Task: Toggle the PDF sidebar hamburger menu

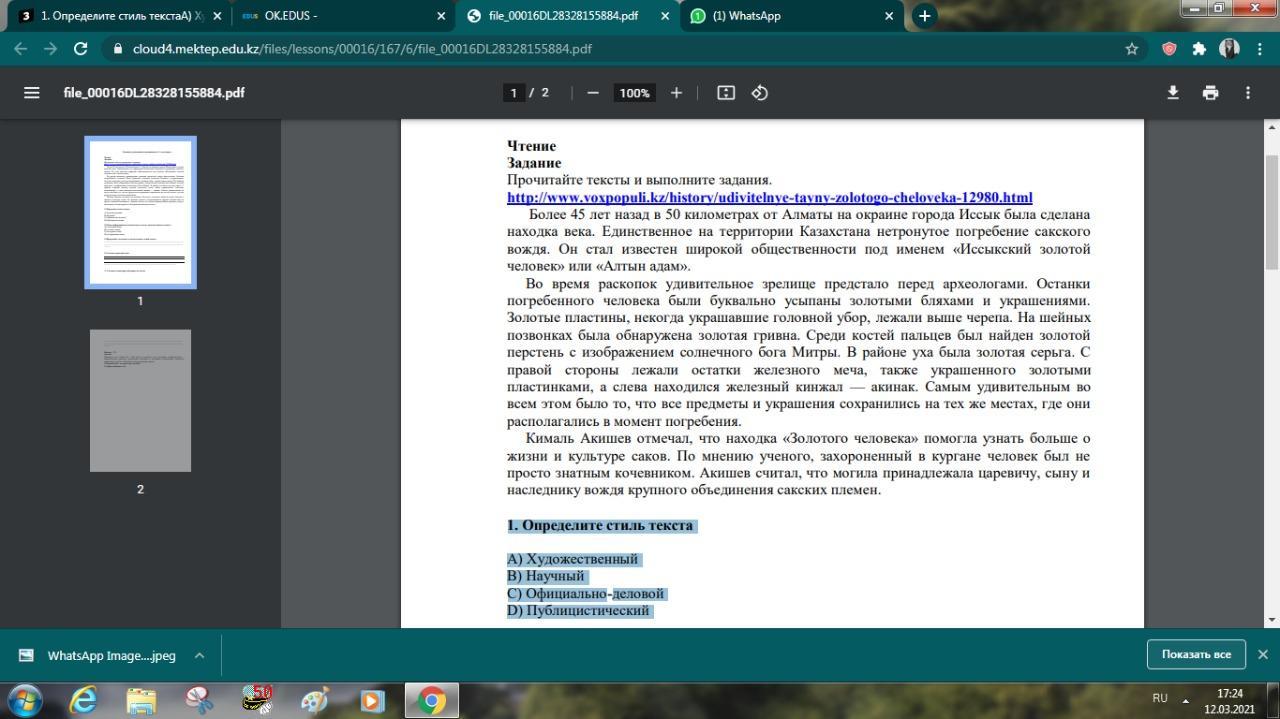Action: (32, 93)
